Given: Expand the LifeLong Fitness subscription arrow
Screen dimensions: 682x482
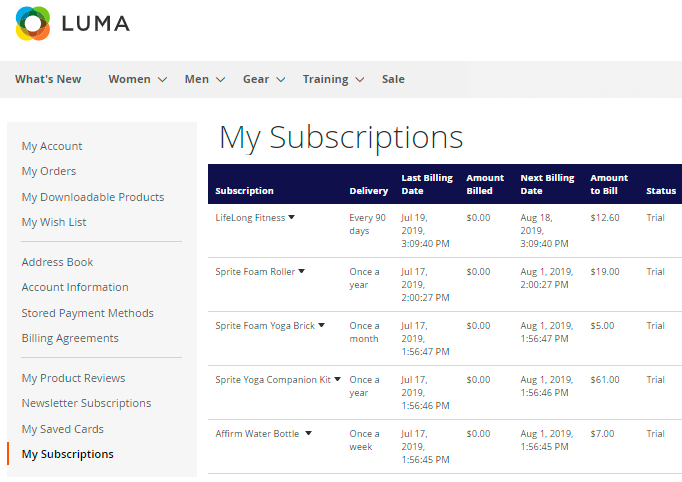Looking at the screenshot, I should tap(292, 217).
